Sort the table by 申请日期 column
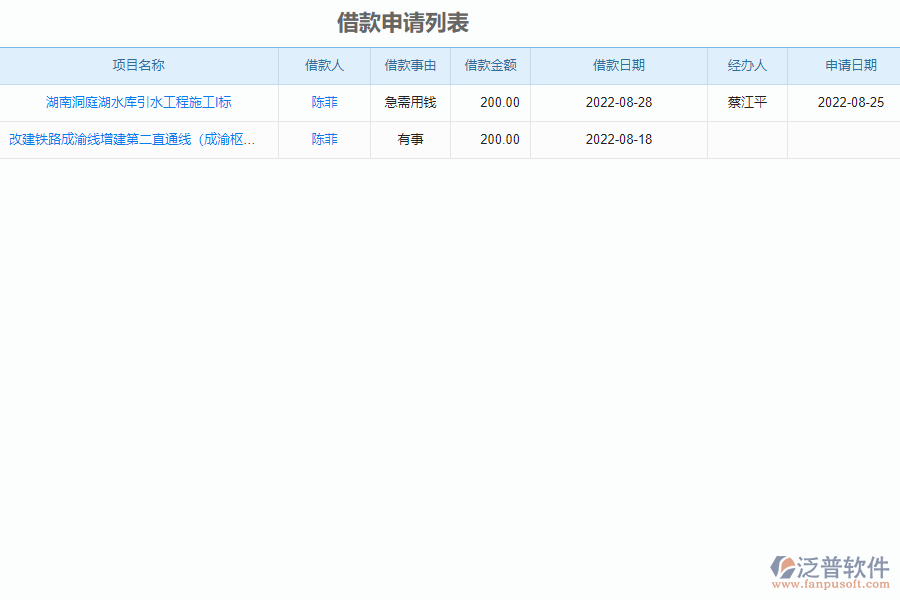The image size is (900, 600). tap(844, 65)
